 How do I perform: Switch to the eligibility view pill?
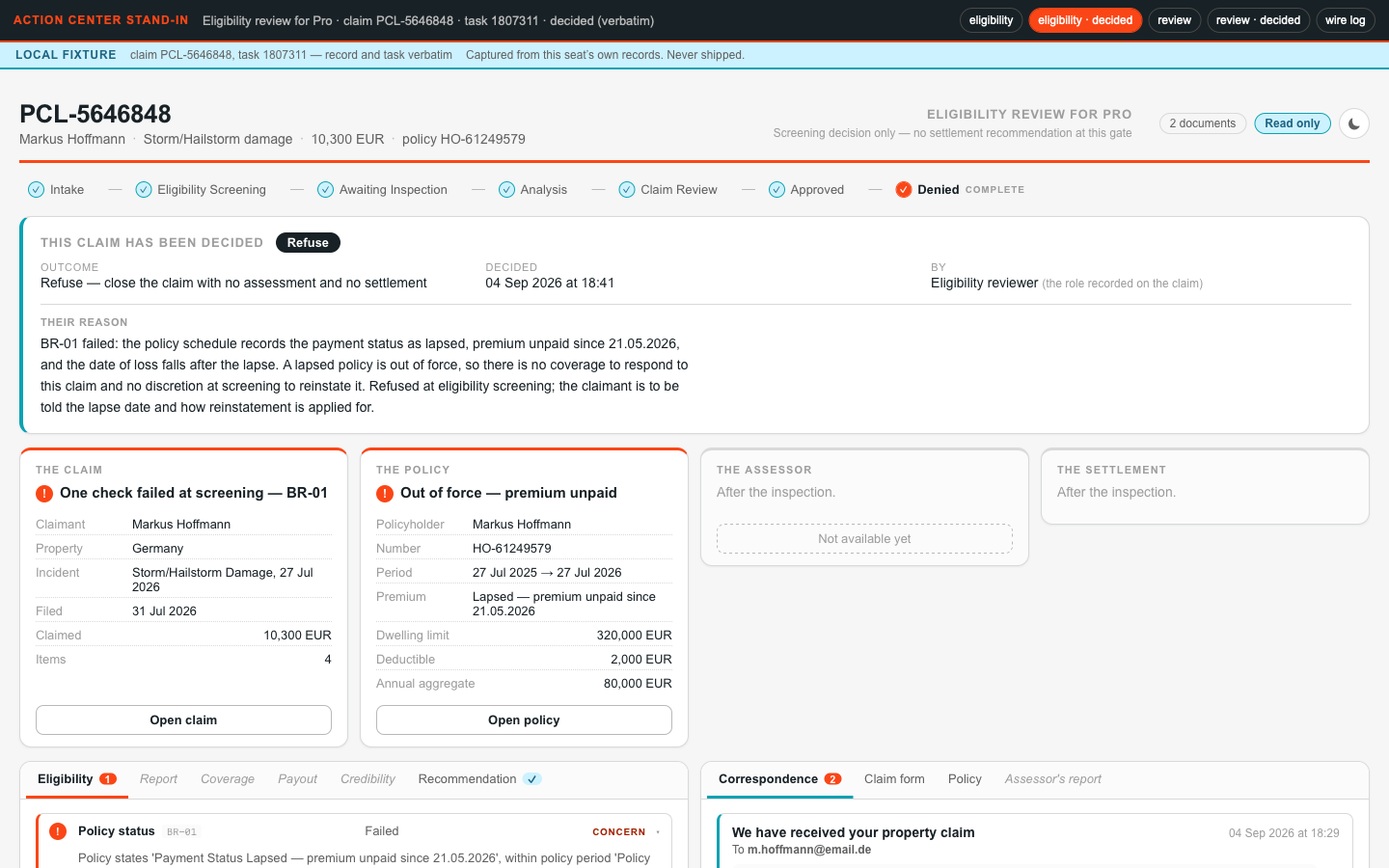(x=991, y=20)
